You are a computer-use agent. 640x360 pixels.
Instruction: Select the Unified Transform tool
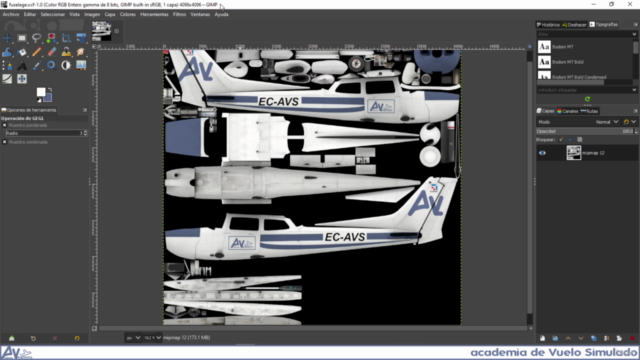tap(81, 38)
